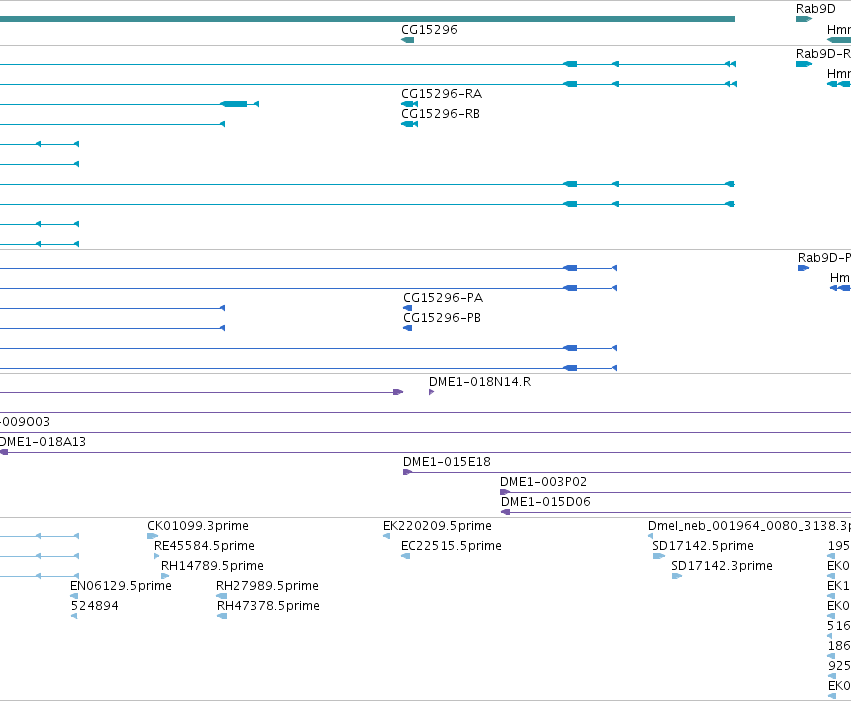Select the Rab9D gene label
The width and height of the screenshot is (851, 701).
(x=815, y=9)
